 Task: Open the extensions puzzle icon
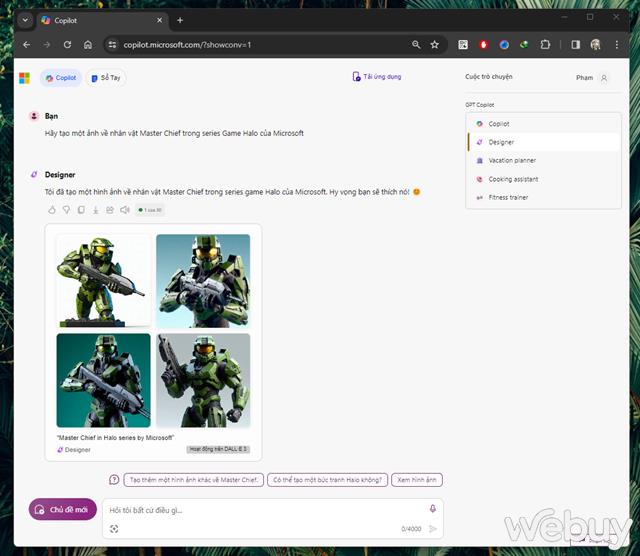click(545, 44)
